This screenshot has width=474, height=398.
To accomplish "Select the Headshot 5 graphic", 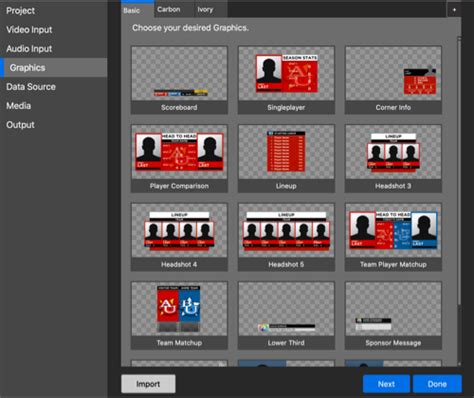I will pyautogui.click(x=286, y=237).
